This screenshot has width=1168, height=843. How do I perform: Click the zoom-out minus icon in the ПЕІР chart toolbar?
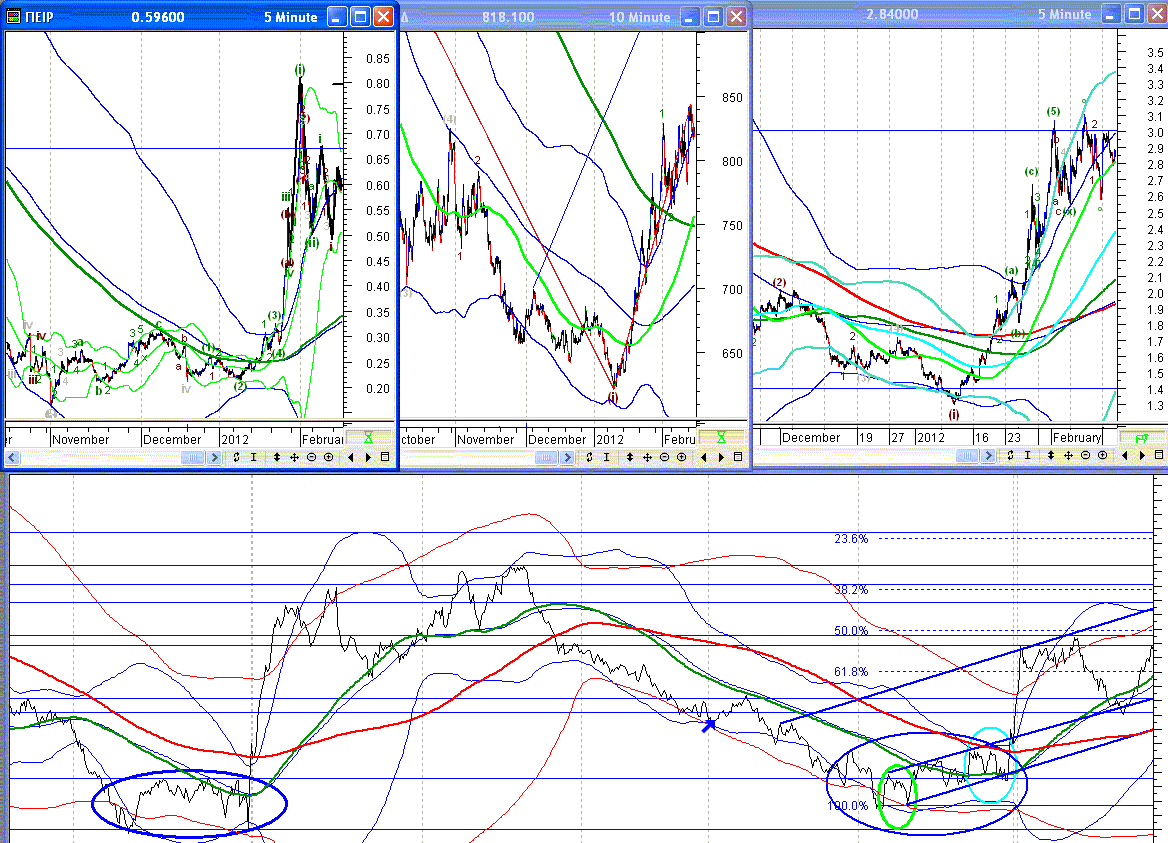click(x=311, y=457)
